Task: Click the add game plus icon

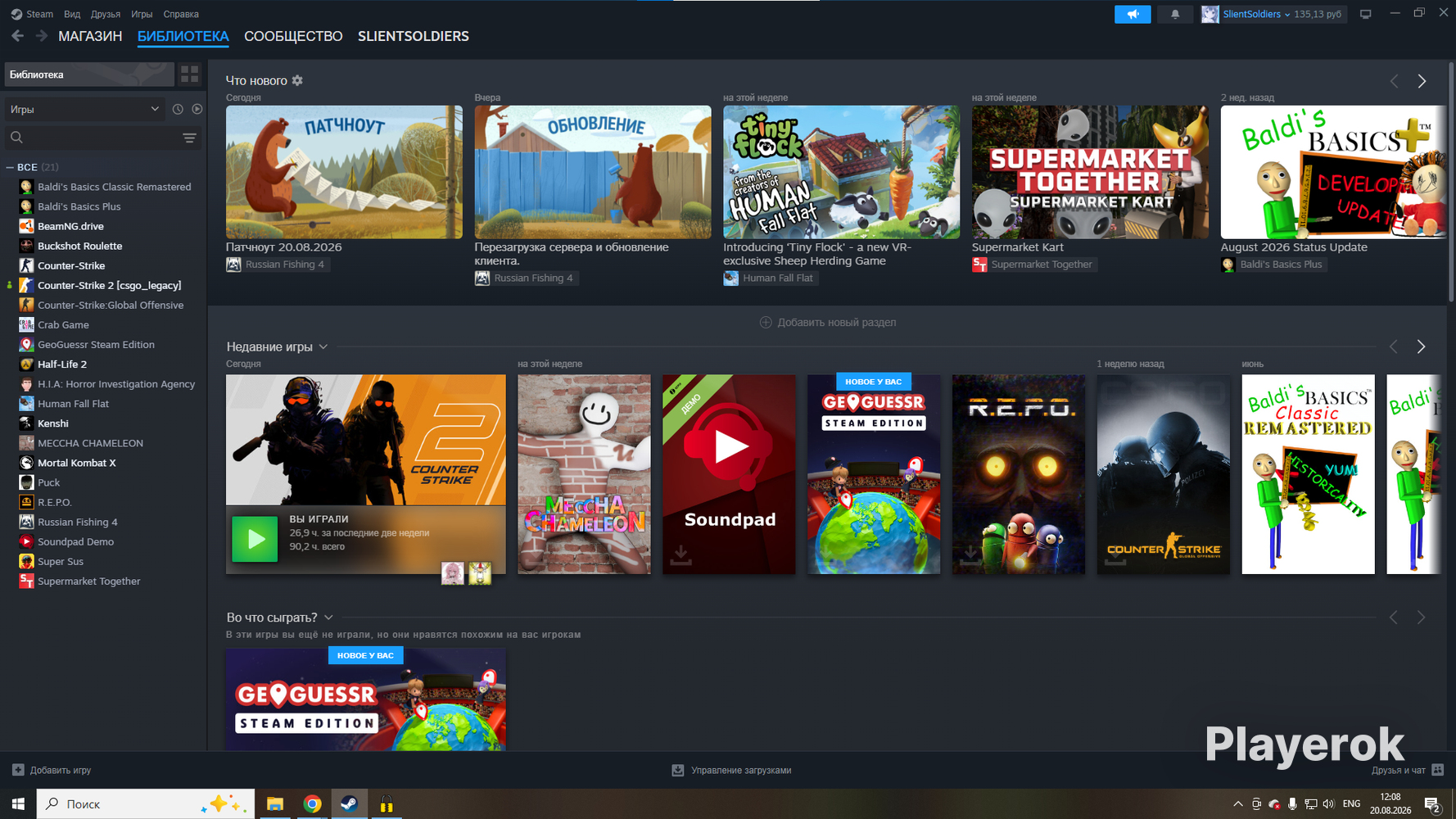Action: coord(18,770)
